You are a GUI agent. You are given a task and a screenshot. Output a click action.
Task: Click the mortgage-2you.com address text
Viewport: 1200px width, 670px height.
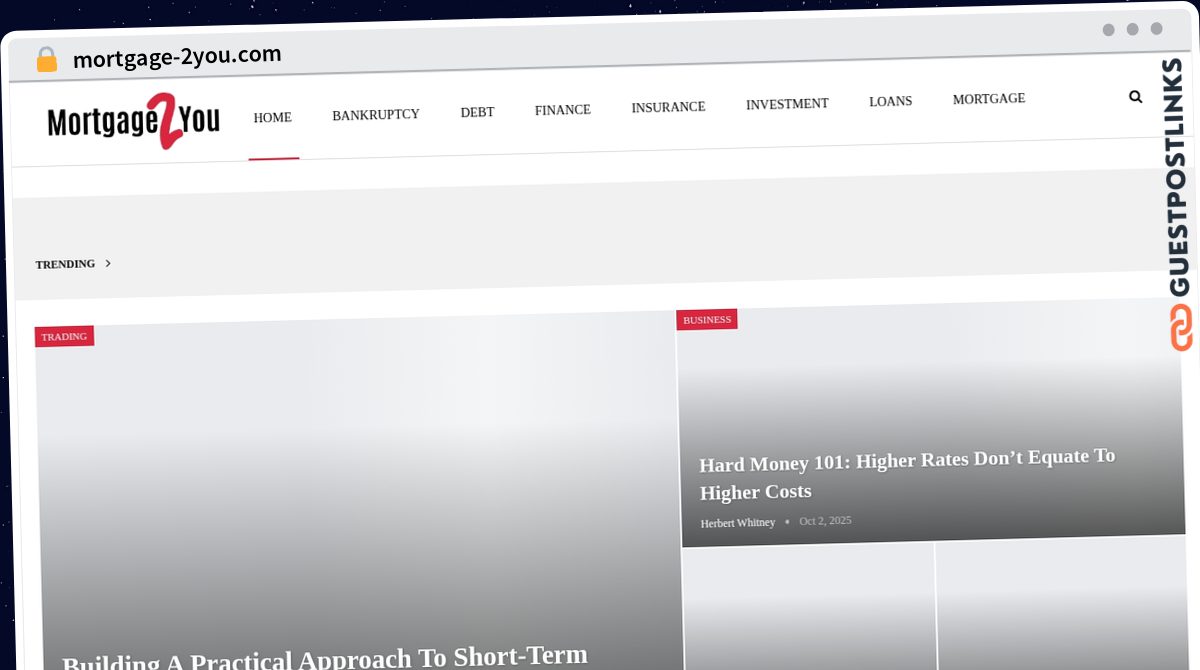177,57
